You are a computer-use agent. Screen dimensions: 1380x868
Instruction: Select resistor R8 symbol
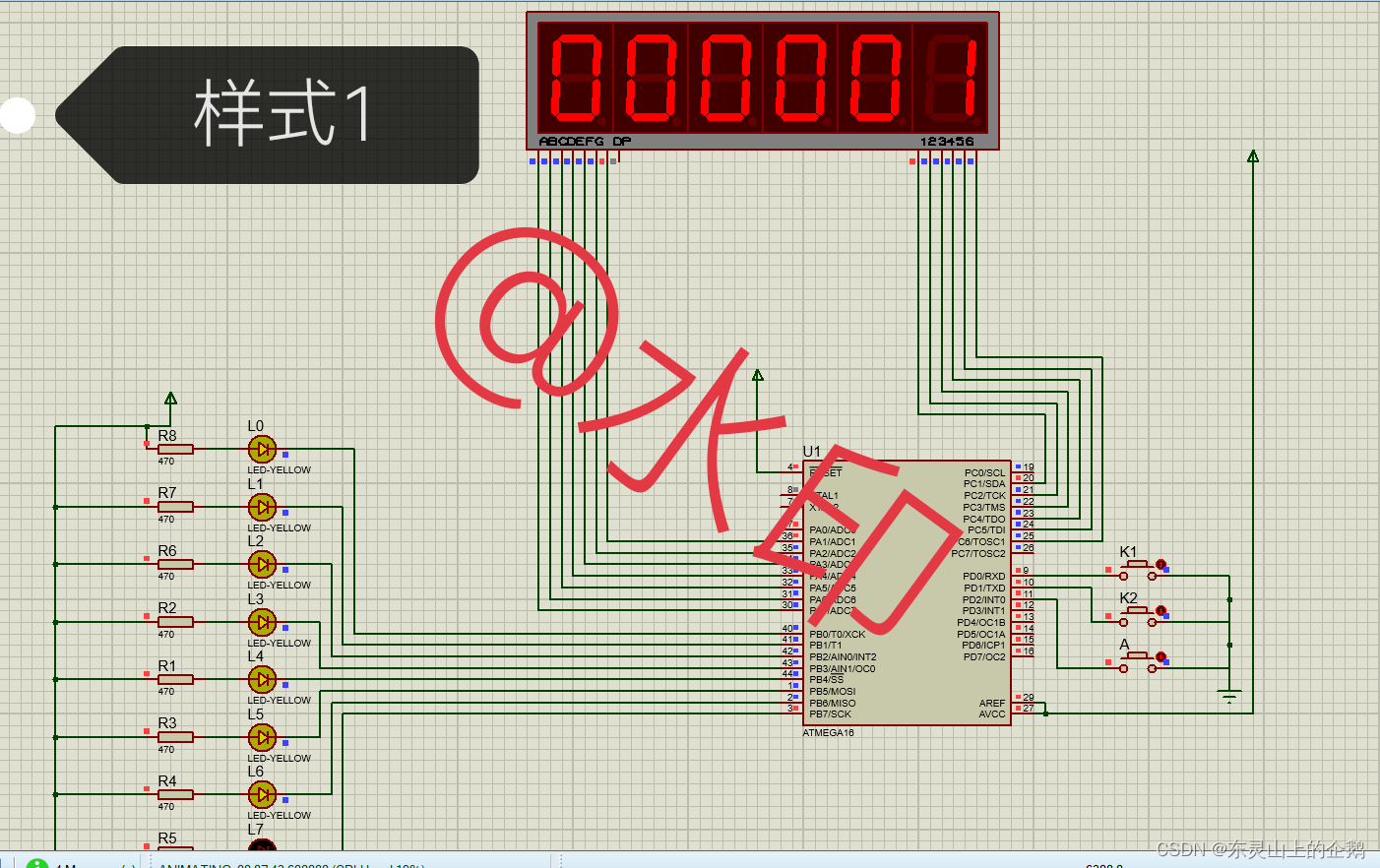pyautogui.click(x=175, y=449)
